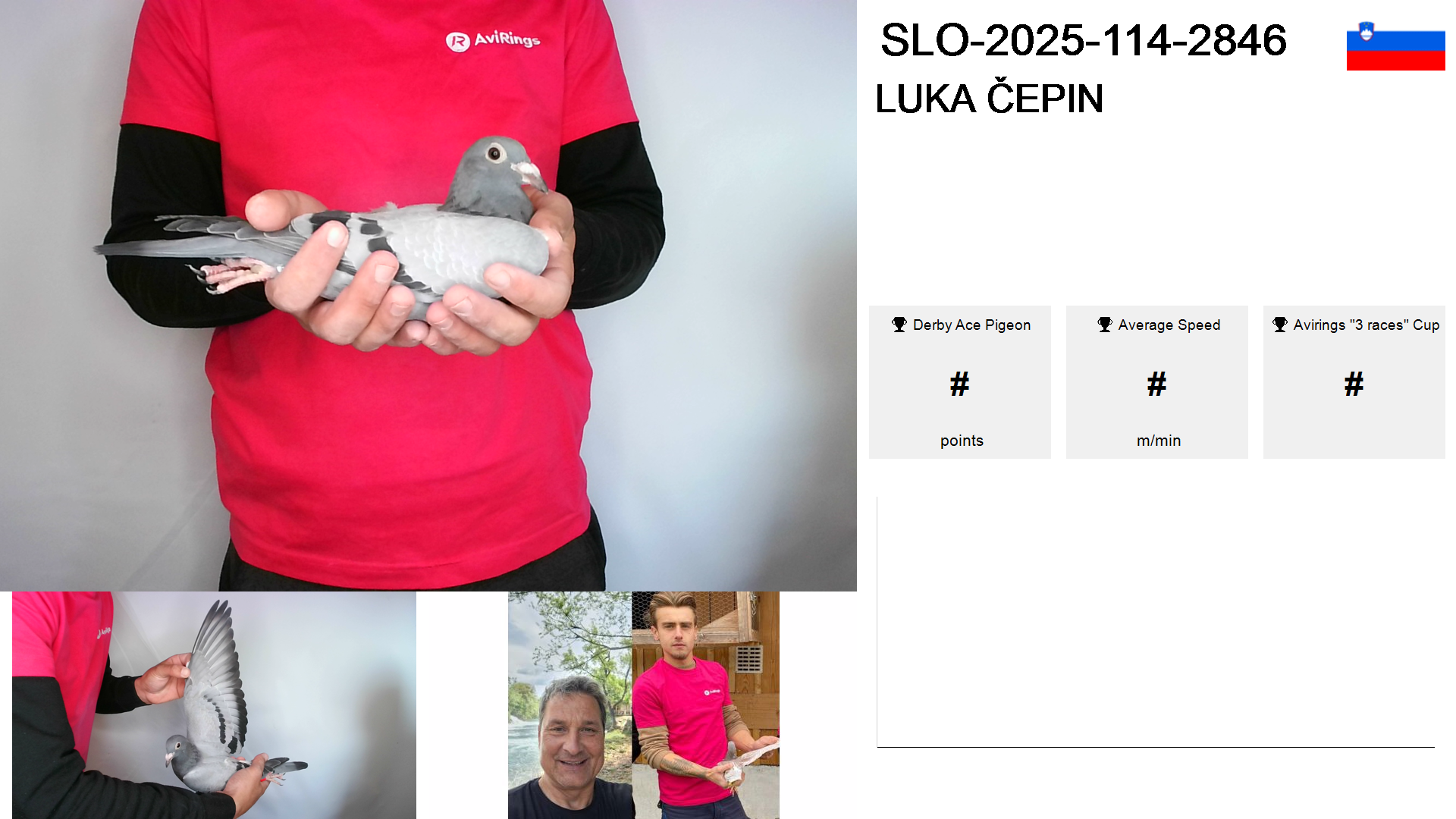Click the owner name LUKA ČEPIN

tap(989, 99)
